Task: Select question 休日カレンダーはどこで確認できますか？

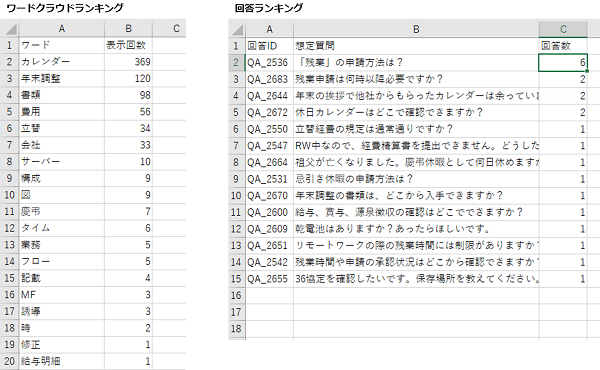Action: click(416, 112)
